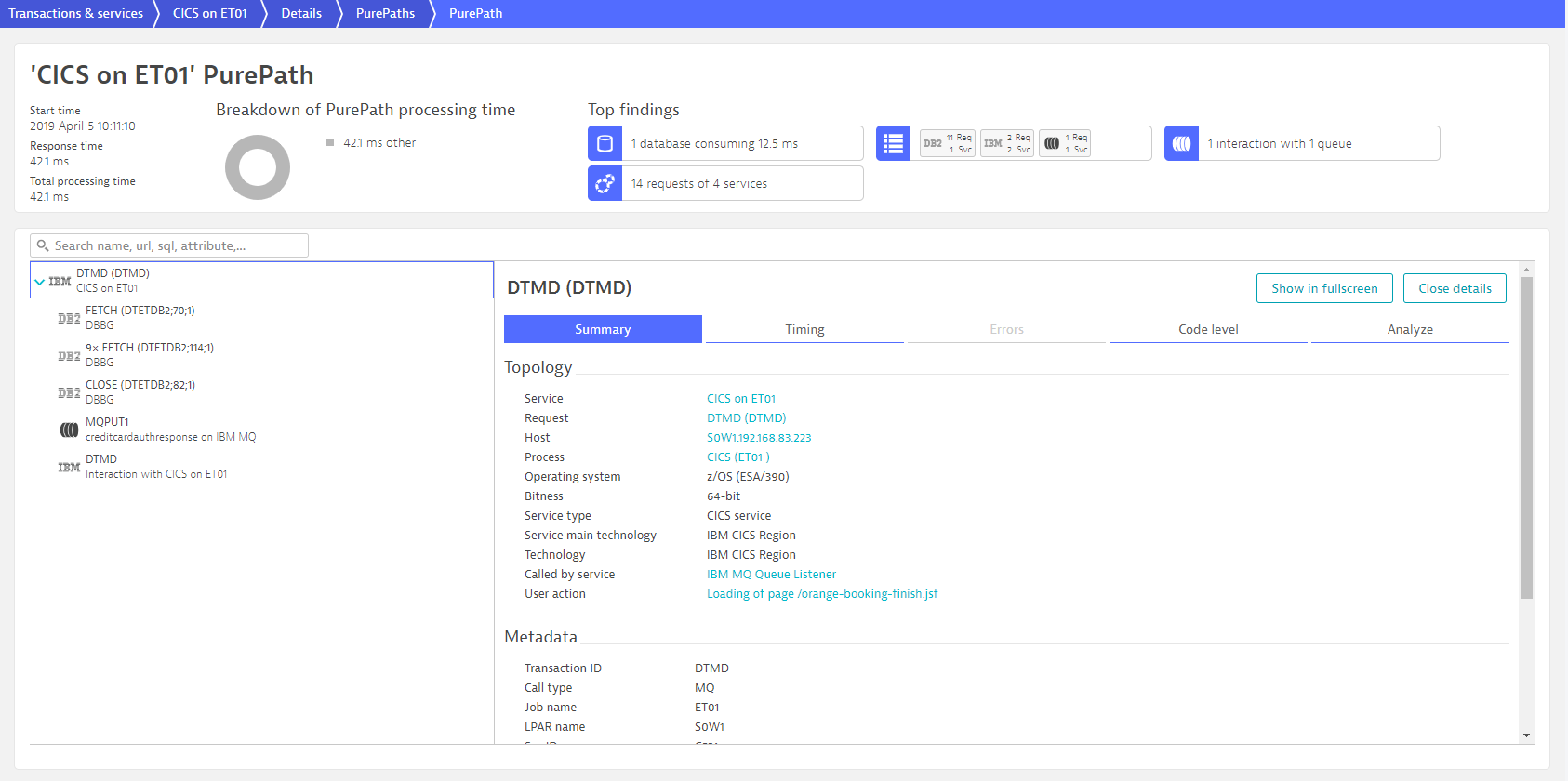Go back to PurePaths breadcrumb

pyautogui.click(x=385, y=13)
